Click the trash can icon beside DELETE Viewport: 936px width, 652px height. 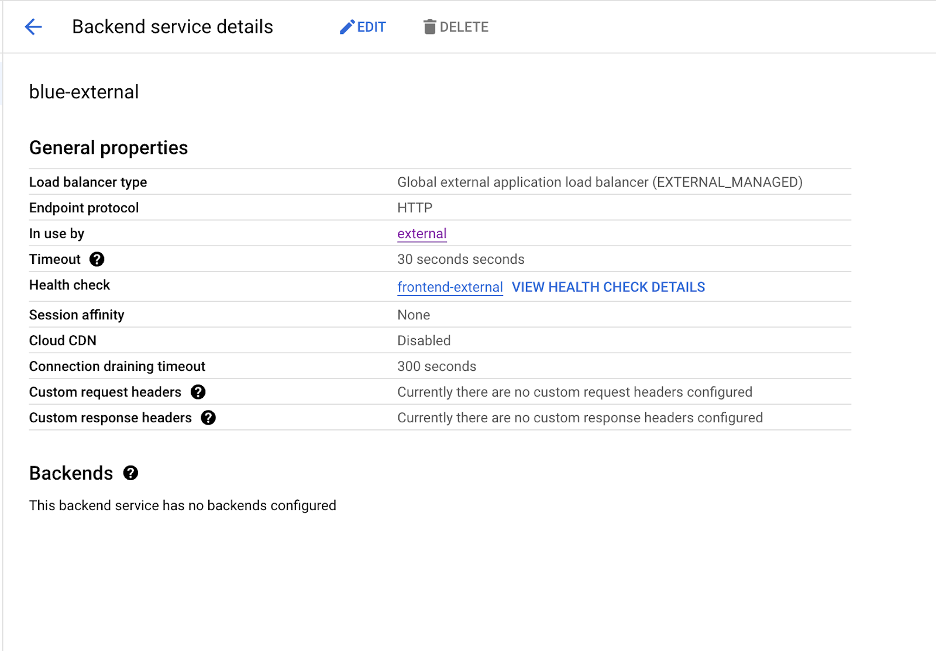(430, 27)
